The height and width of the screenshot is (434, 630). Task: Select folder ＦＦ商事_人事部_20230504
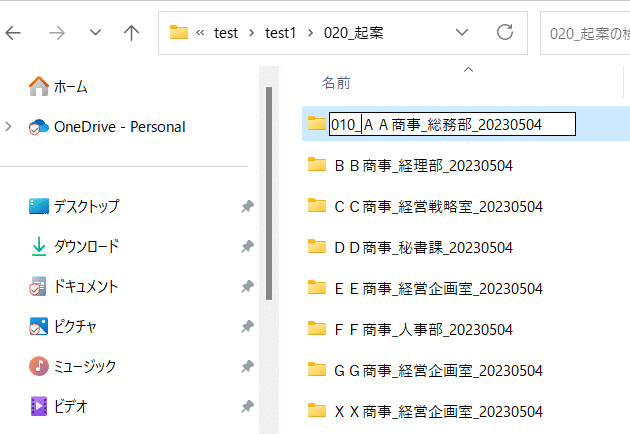coord(423,330)
